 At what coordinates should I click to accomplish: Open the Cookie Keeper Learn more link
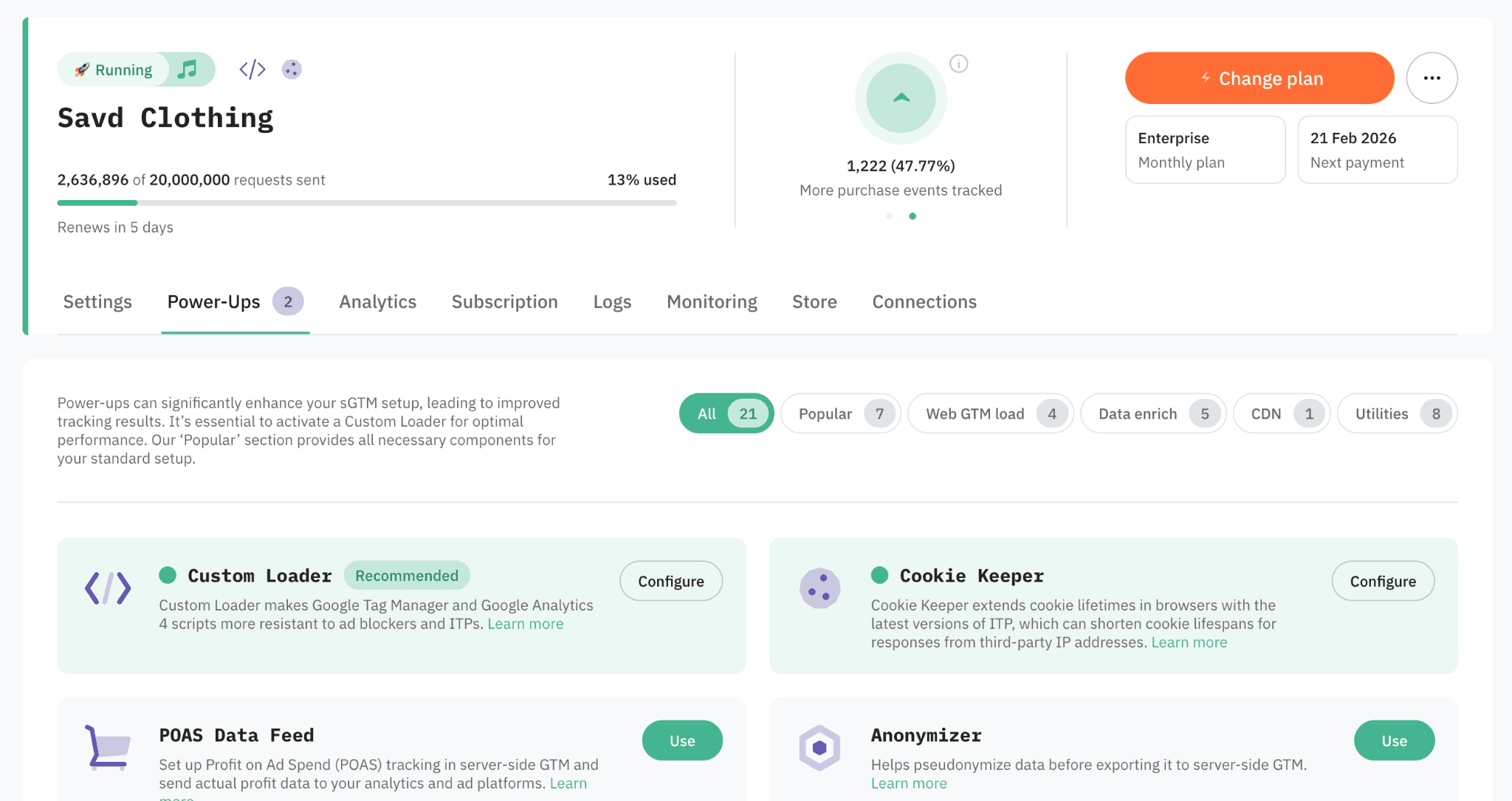(1189, 642)
